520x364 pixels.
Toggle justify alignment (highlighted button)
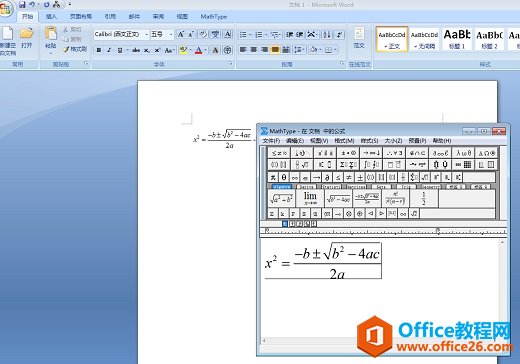tap(275, 50)
